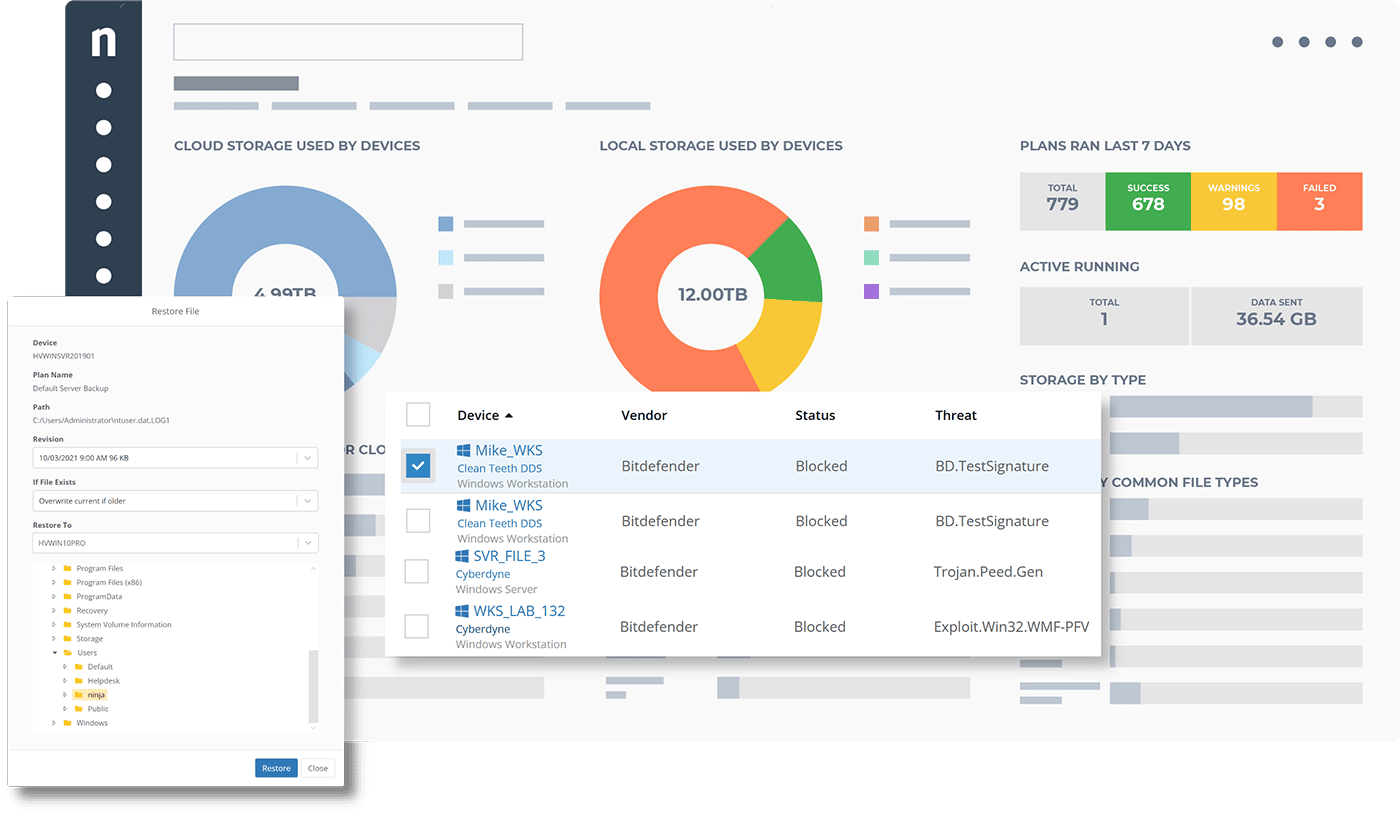1400x823 pixels.
Task: Select the SUCCESS 678 plans tab
Action: pyautogui.click(x=1147, y=201)
